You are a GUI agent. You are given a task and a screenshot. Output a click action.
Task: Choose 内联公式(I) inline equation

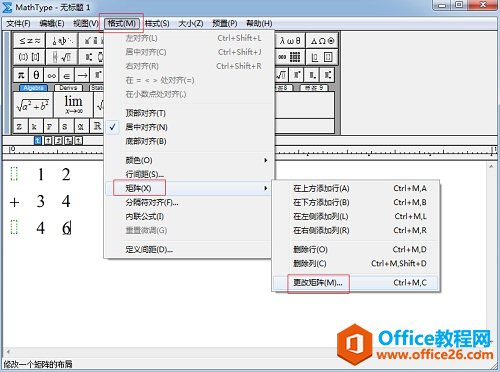point(145,216)
